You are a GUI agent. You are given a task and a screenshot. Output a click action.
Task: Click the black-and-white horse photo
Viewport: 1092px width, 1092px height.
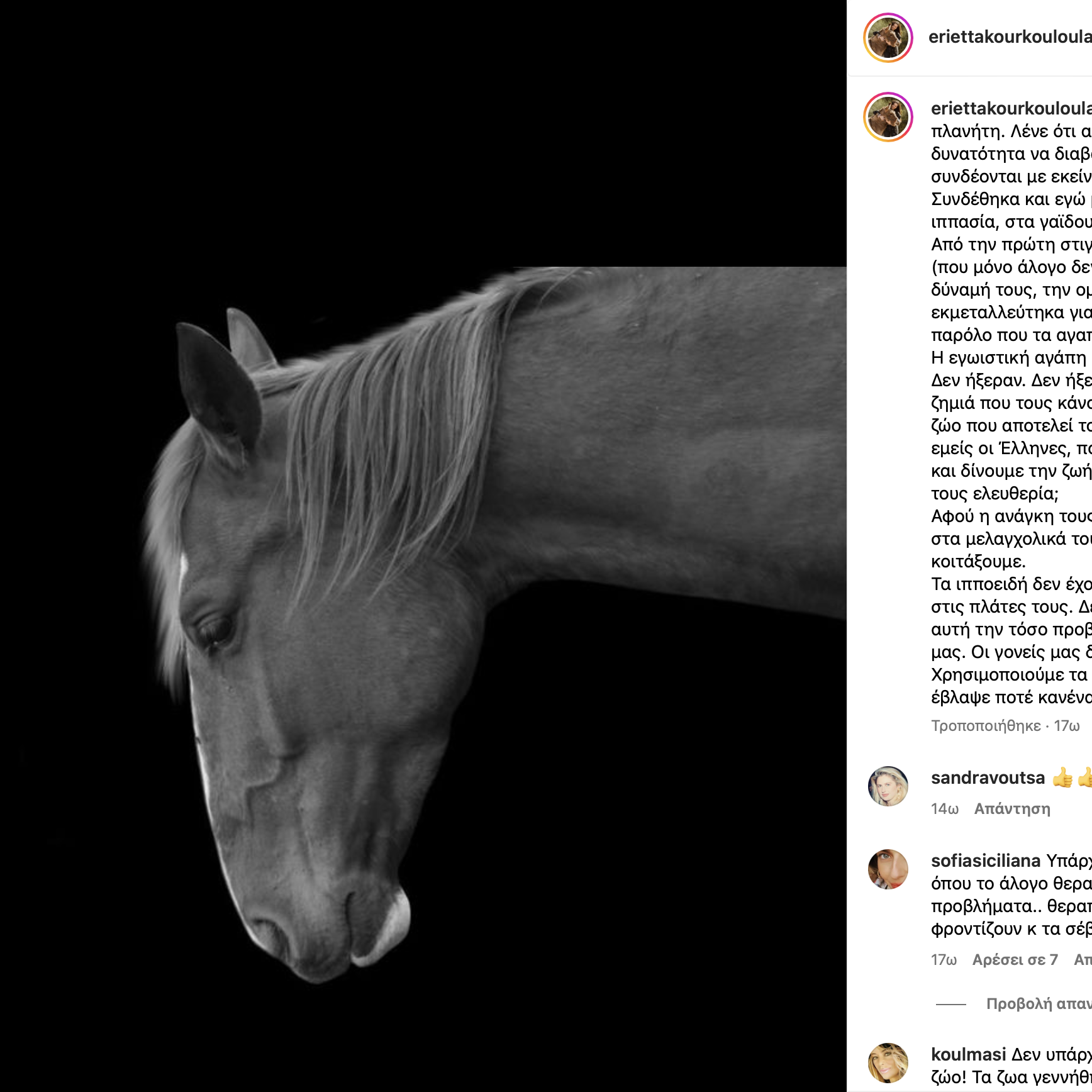point(423,546)
